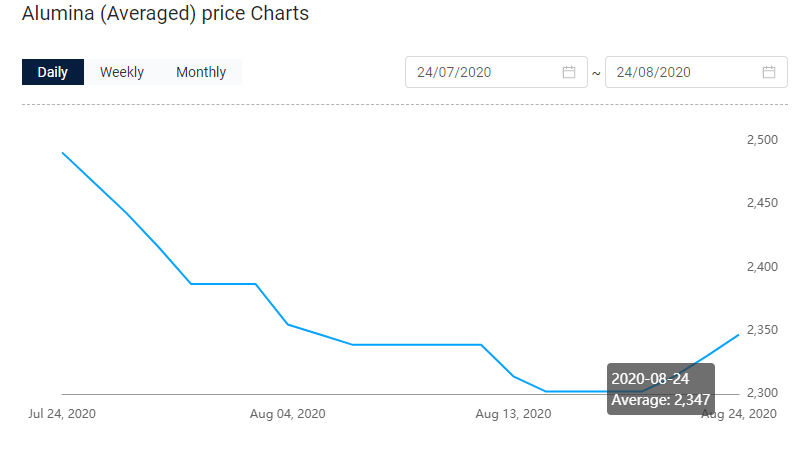
Task: Click the Aug 04, 2020 x-axis label
Action: (287, 414)
